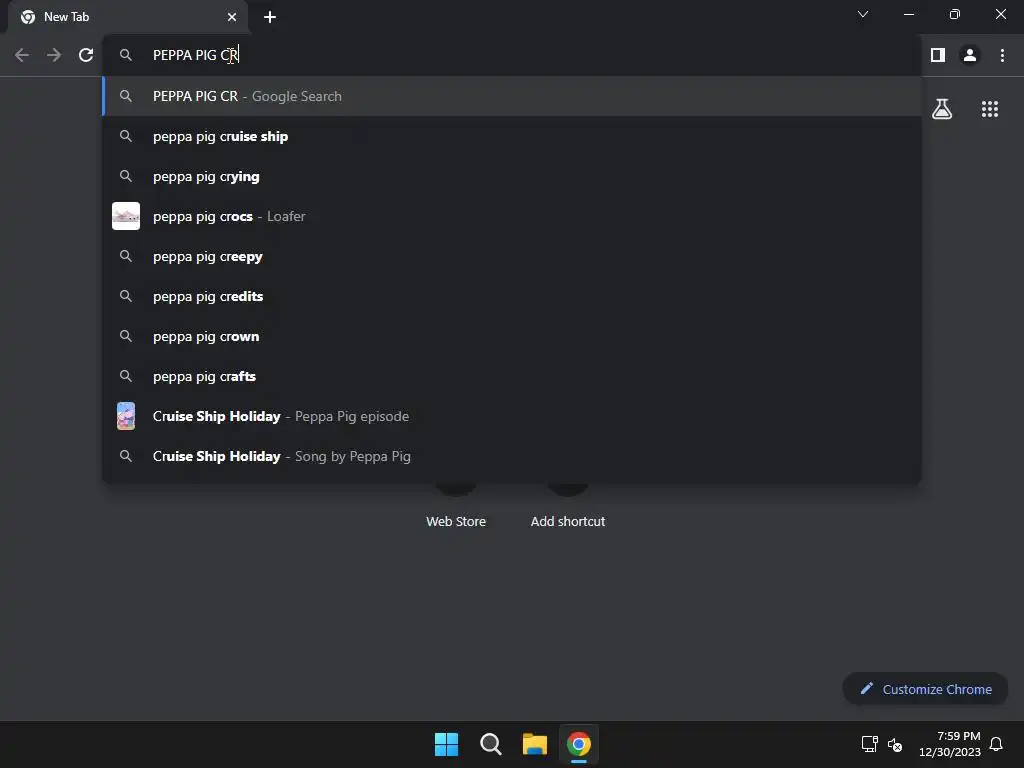
Task: Select the 'peppa pig crying' suggestion
Action: coord(512,177)
